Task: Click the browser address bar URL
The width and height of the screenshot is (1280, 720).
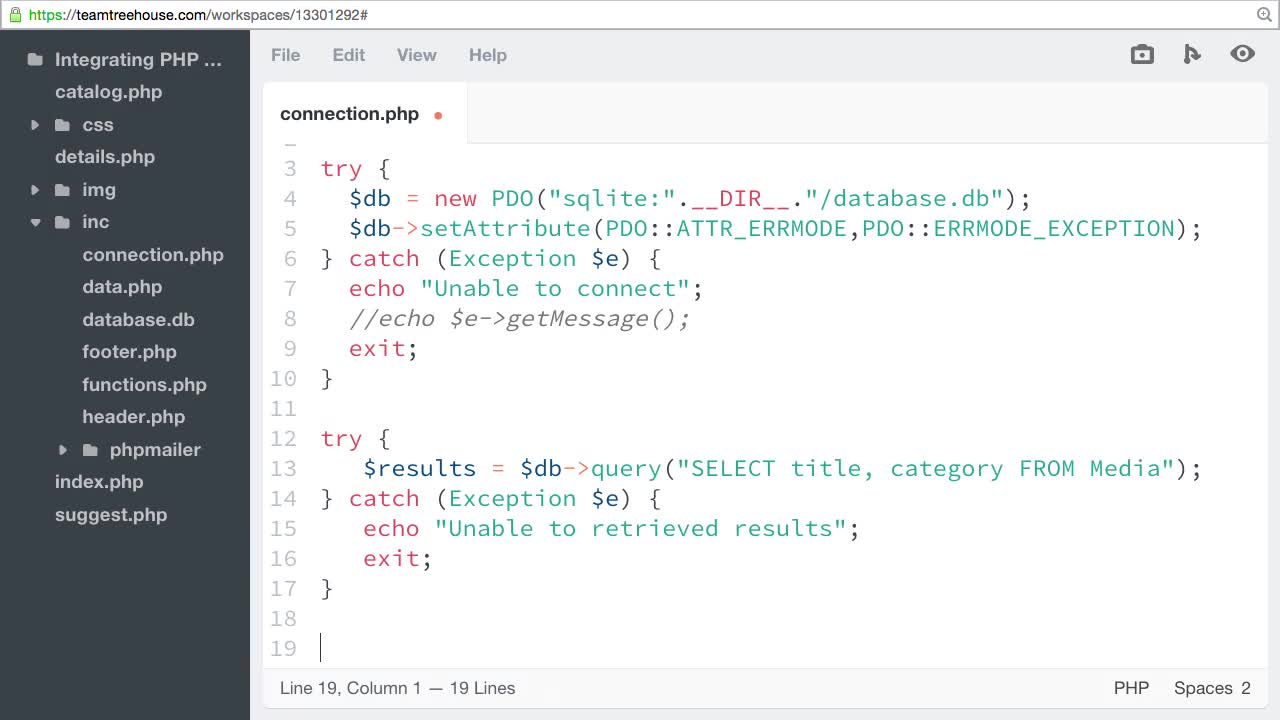Action: (198, 15)
